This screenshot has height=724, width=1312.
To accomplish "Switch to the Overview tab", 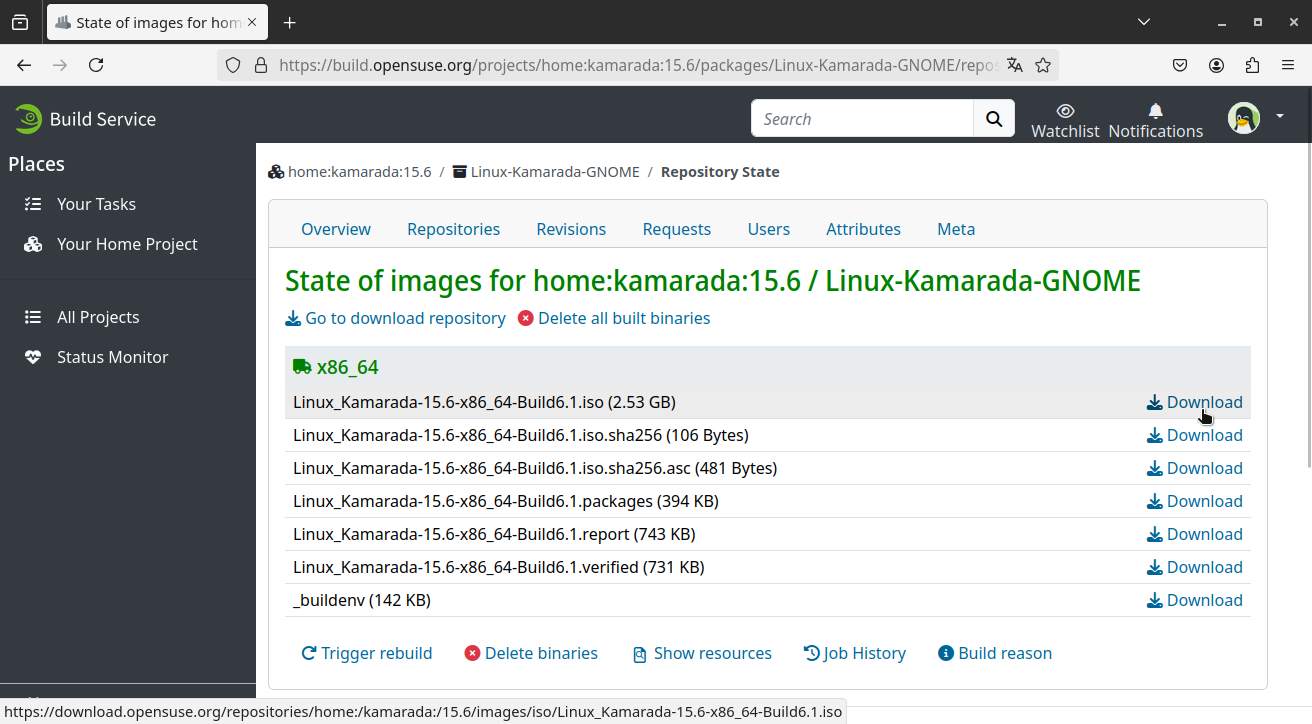I will [336, 229].
